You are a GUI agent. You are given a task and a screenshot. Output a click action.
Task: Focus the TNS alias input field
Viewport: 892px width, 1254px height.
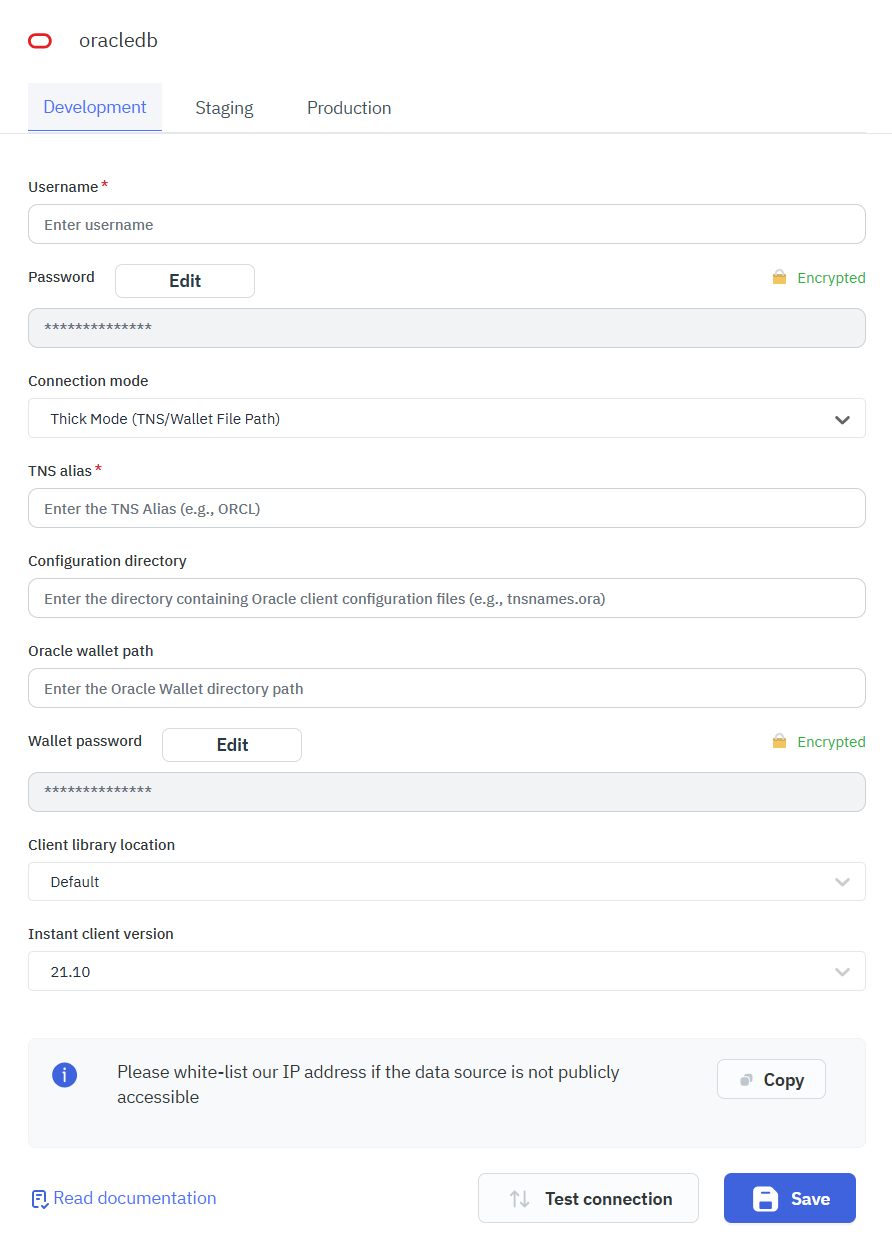447,508
